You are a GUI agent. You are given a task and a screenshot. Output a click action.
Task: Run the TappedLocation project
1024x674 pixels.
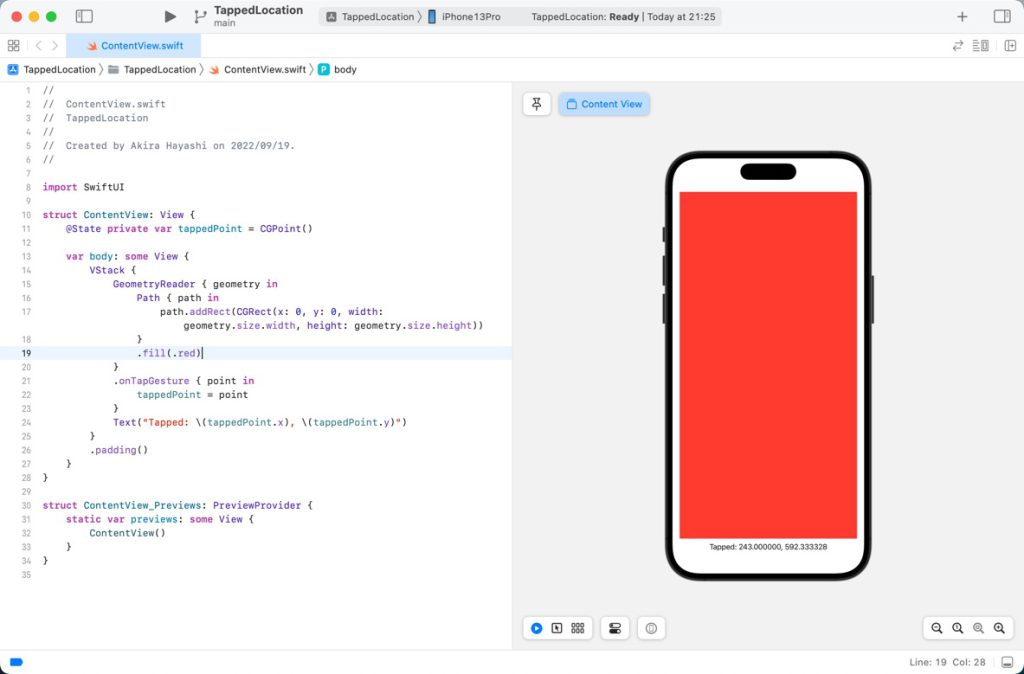[x=170, y=16]
